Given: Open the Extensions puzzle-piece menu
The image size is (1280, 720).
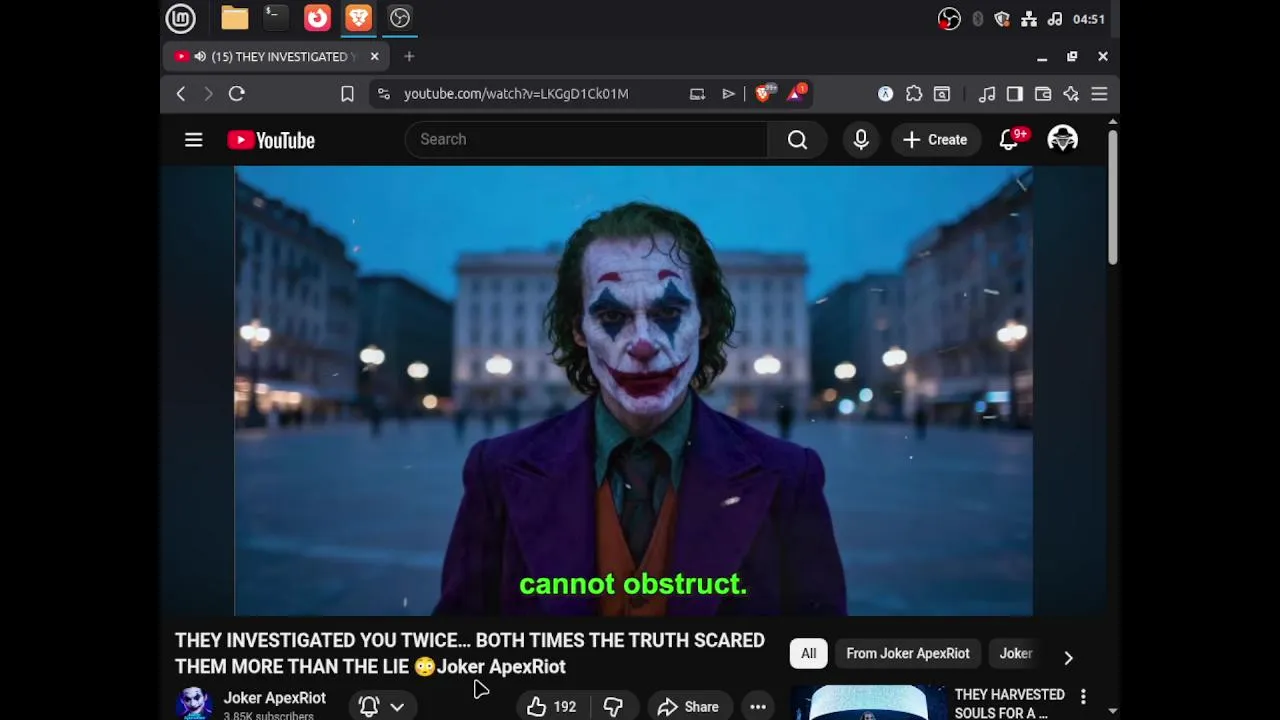Looking at the screenshot, I should pos(914,94).
